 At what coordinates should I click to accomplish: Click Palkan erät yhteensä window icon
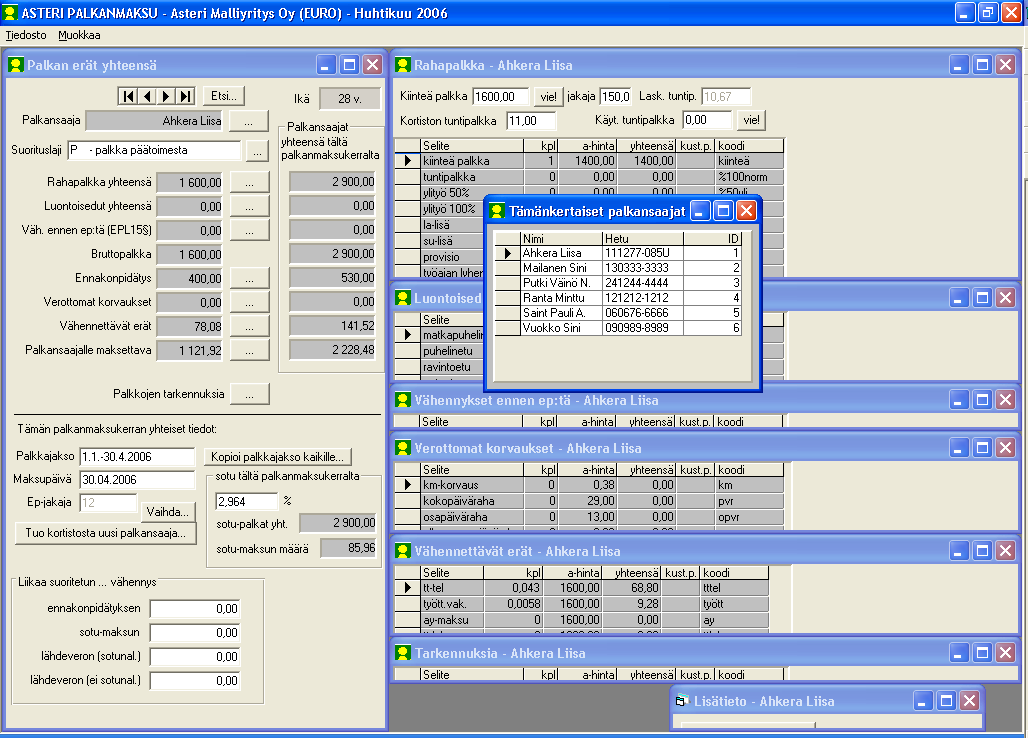pyautogui.click(x=16, y=65)
